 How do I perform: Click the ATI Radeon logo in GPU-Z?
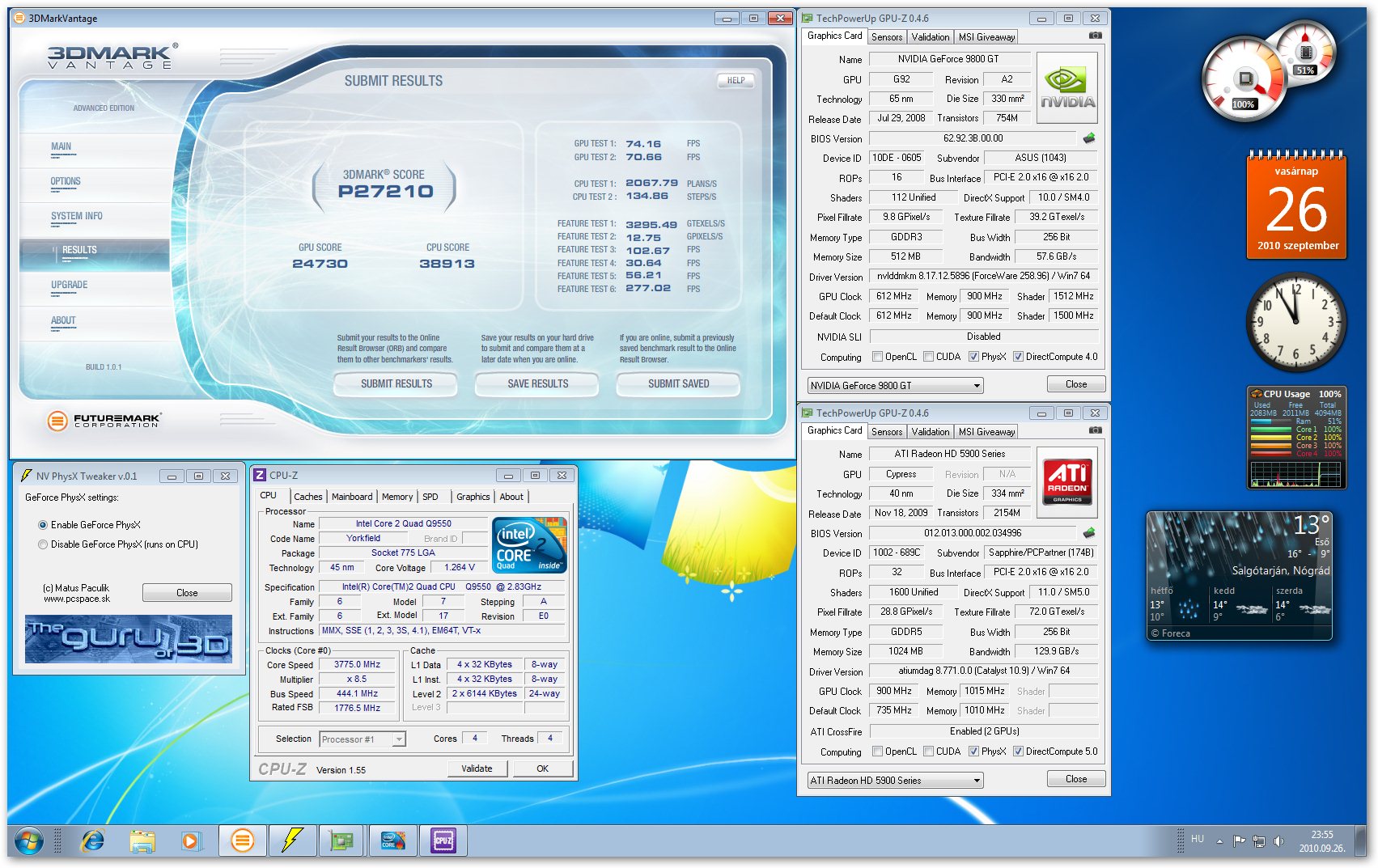click(x=1067, y=483)
